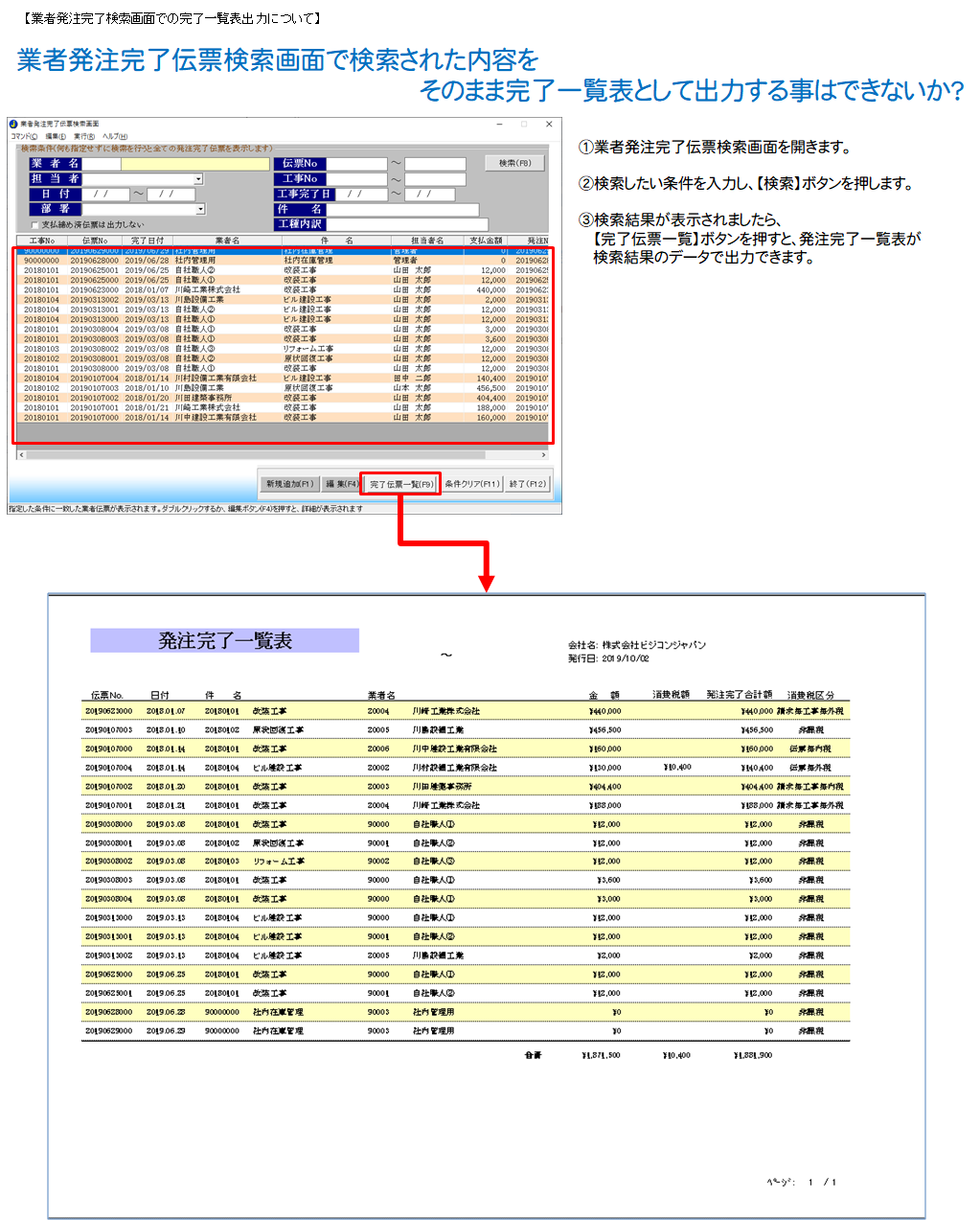Sort by 支払金額 column header
Viewport: 980px width, 1220px height.
486,241
